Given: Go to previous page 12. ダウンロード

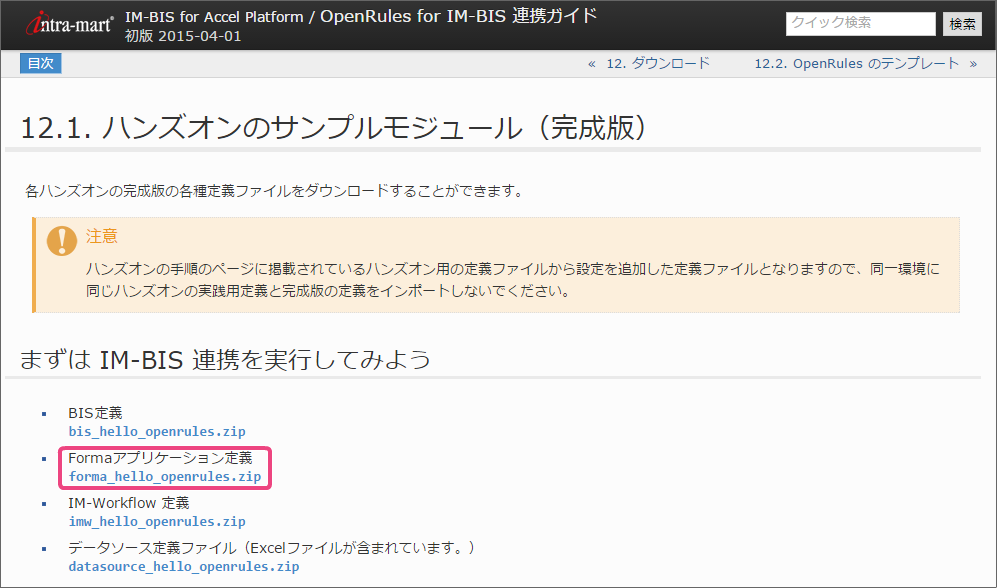Looking at the screenshot, I should (657, 64).
